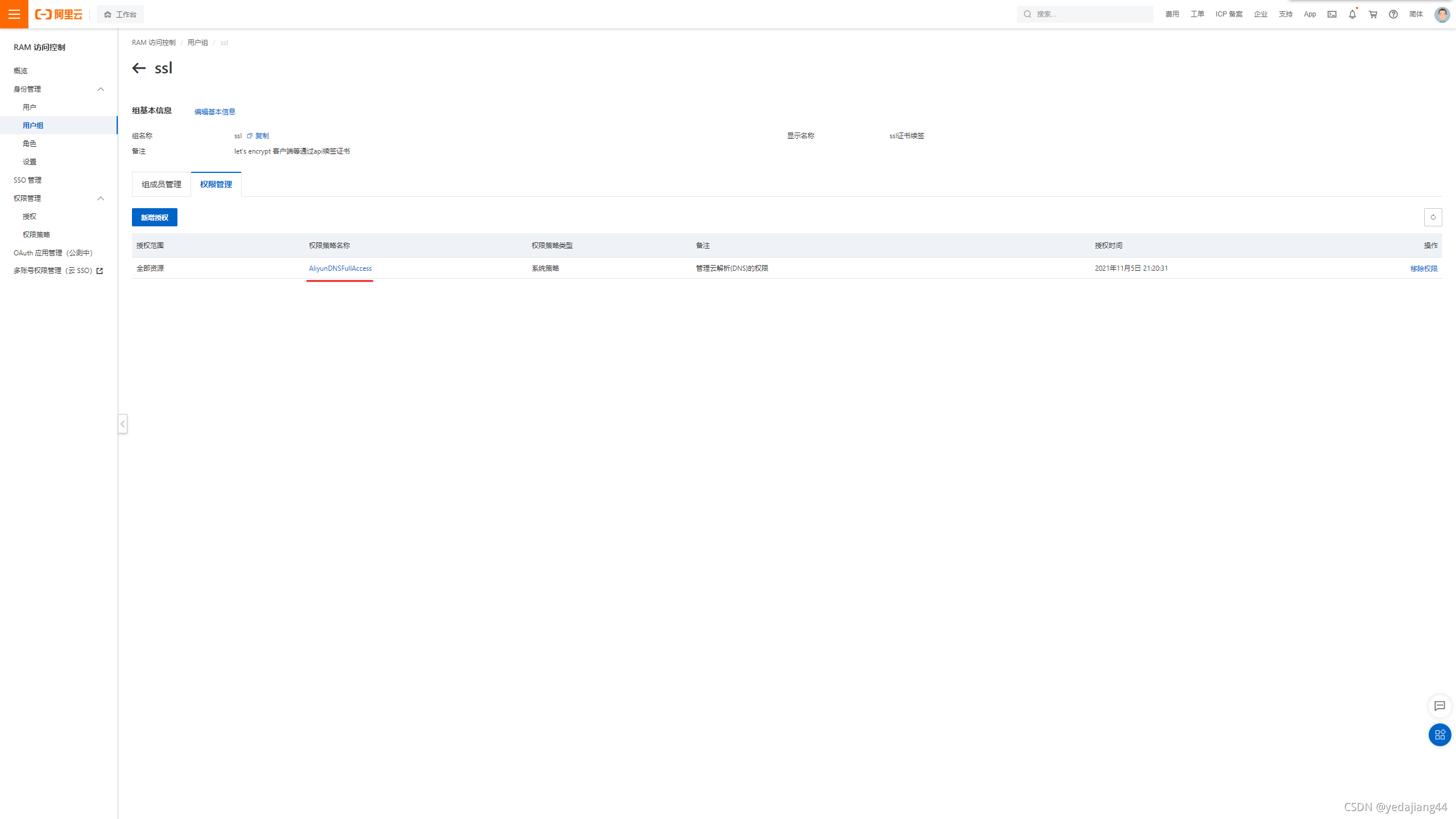The width and height of the screenshot is (1456, 819).
Task: Collapse the left sidebar panel handle
Action: point(122,424)
